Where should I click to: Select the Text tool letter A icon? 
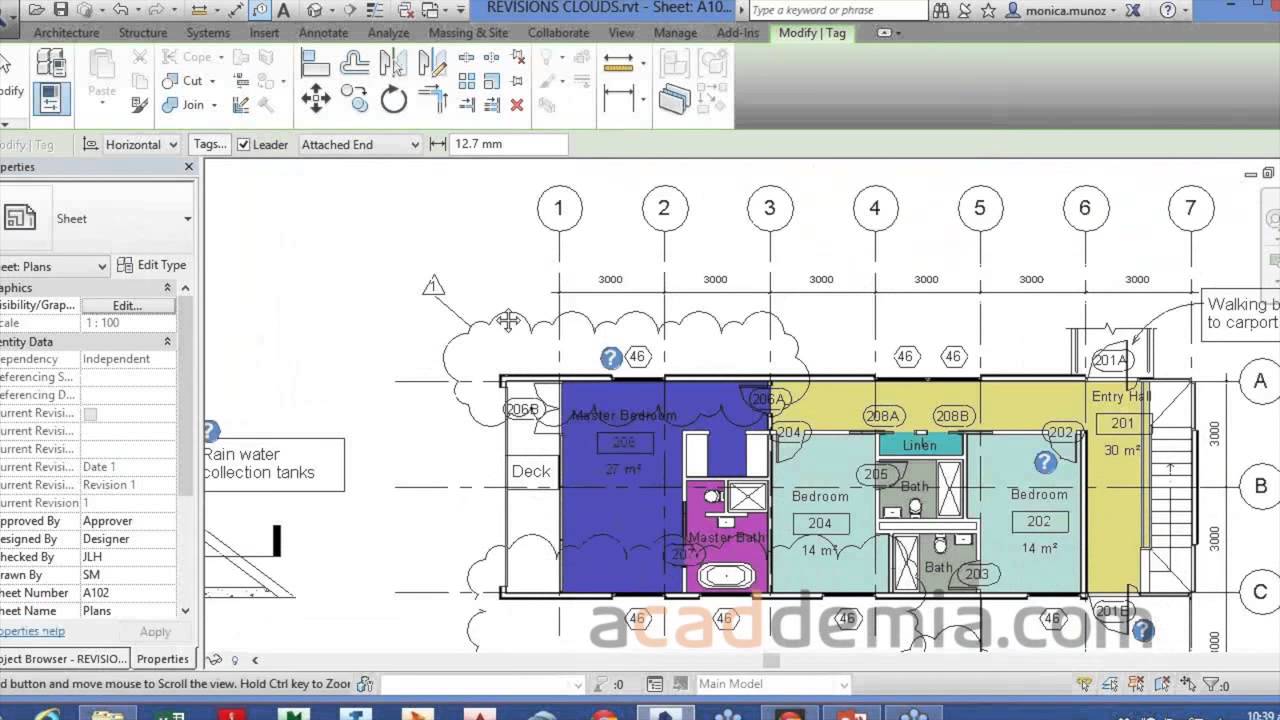point(284,10)
